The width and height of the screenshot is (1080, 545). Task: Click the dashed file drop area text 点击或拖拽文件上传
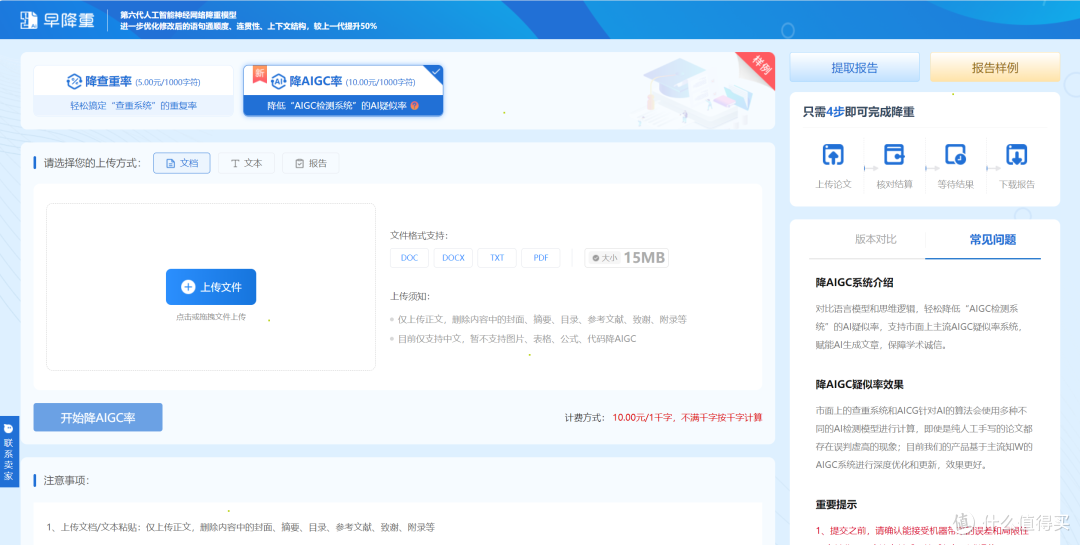click(x=211, y=317)
